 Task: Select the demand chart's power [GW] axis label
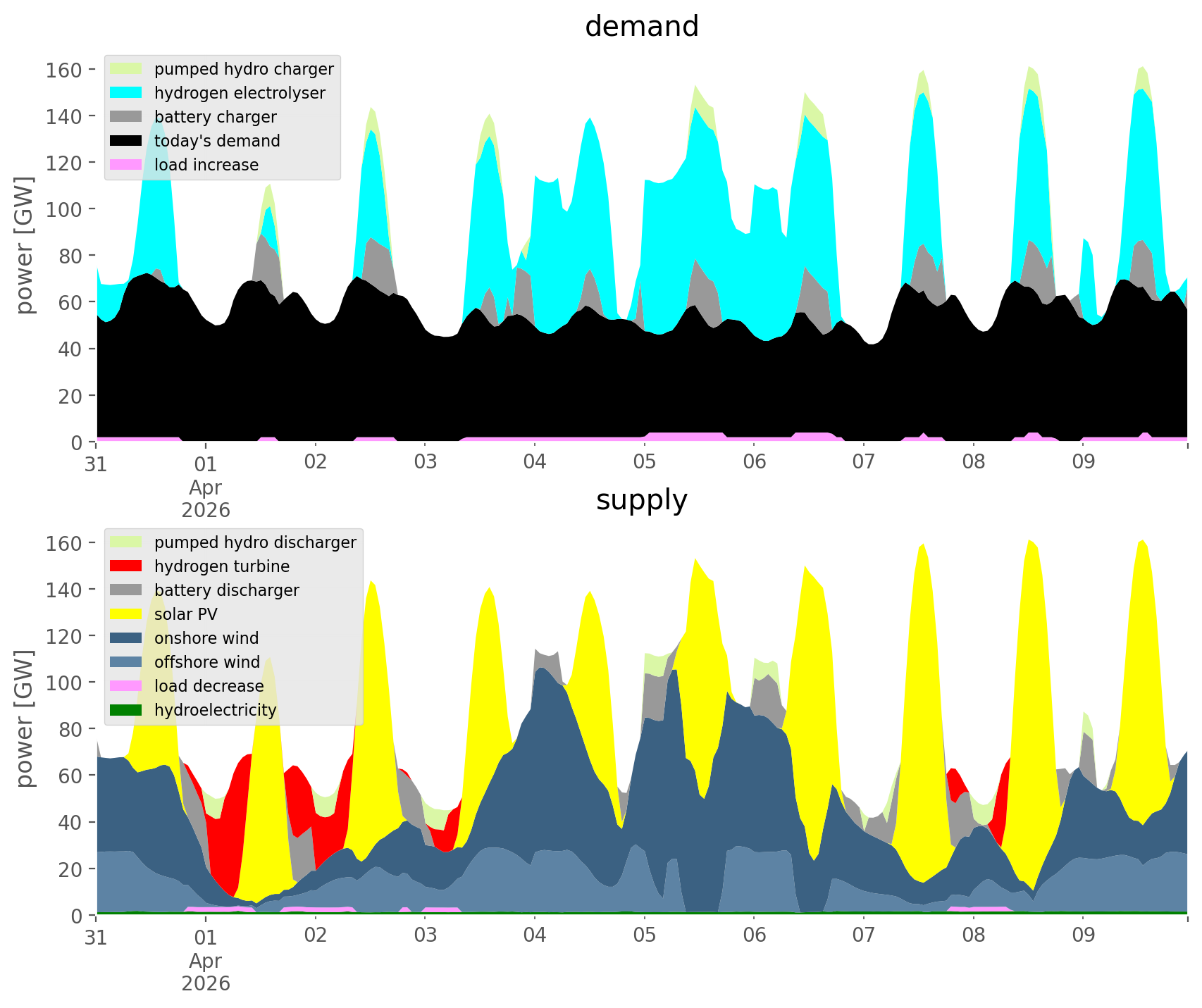(25, 245)
